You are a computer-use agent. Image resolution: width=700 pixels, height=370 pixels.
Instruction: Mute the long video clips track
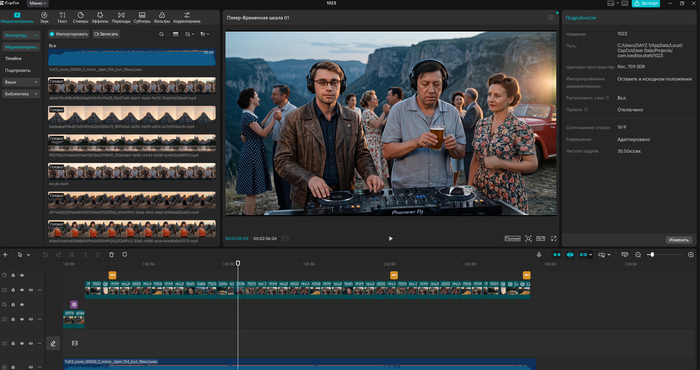click(x=31, y=290)
